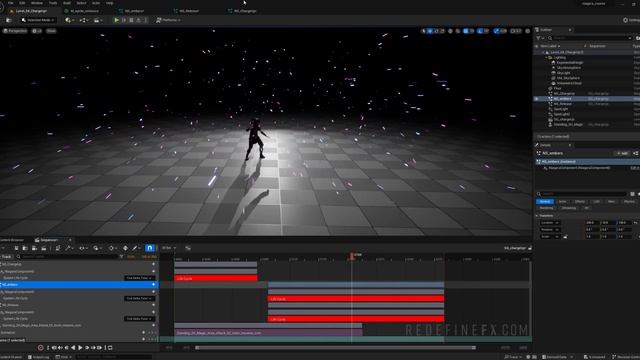Image resolution: width=640 pixels, height=360 pixels.
Task: Select the General filter in Details
Action: click(x=545, y=202)
